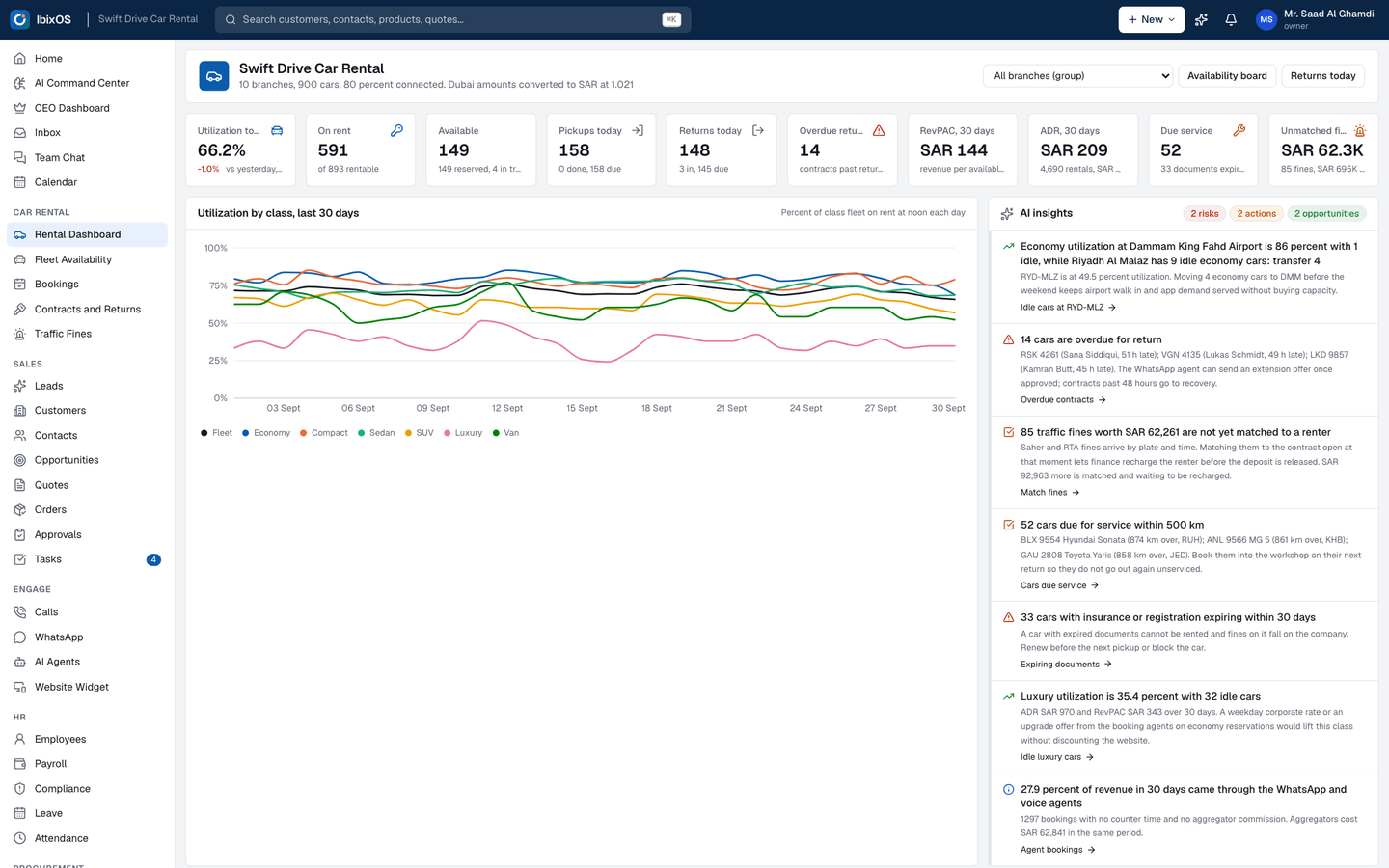This screenshot has height=868, width=1389.
Task: Click the warning icon on Overdue returns card
Action: click(879, 130)
